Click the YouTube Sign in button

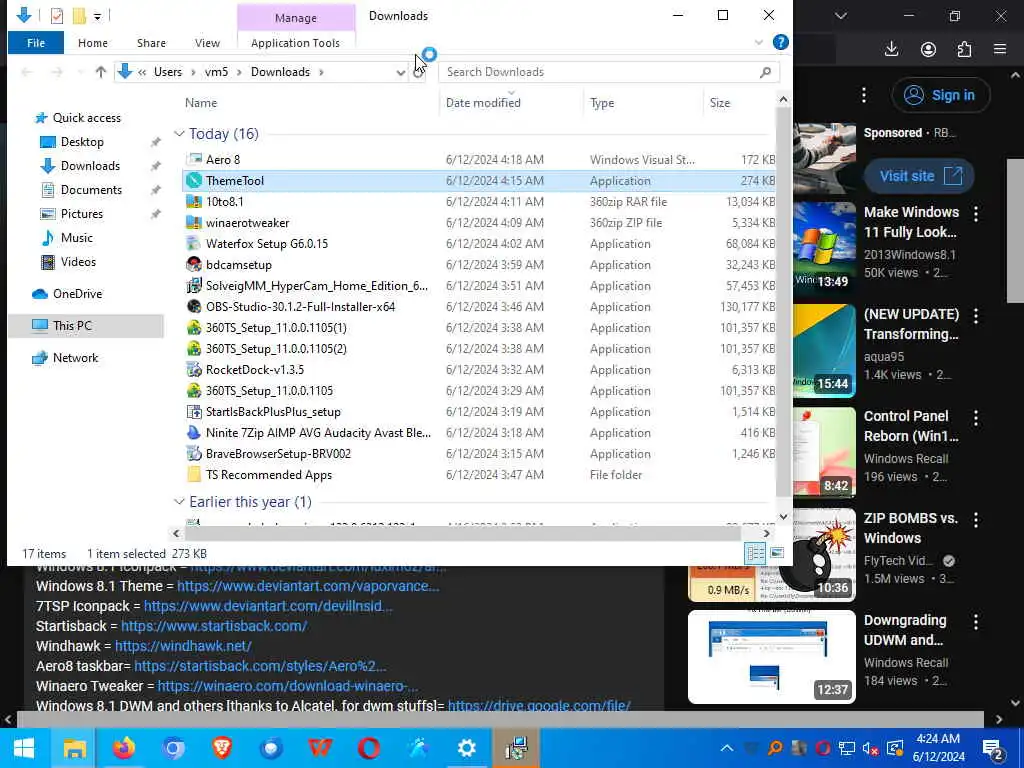(940, 95)
